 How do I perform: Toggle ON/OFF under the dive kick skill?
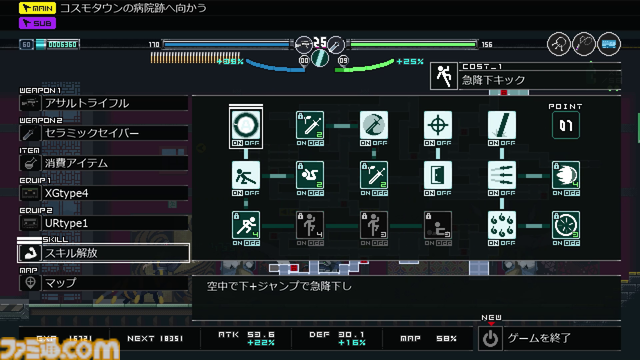[x=246, y=193]
